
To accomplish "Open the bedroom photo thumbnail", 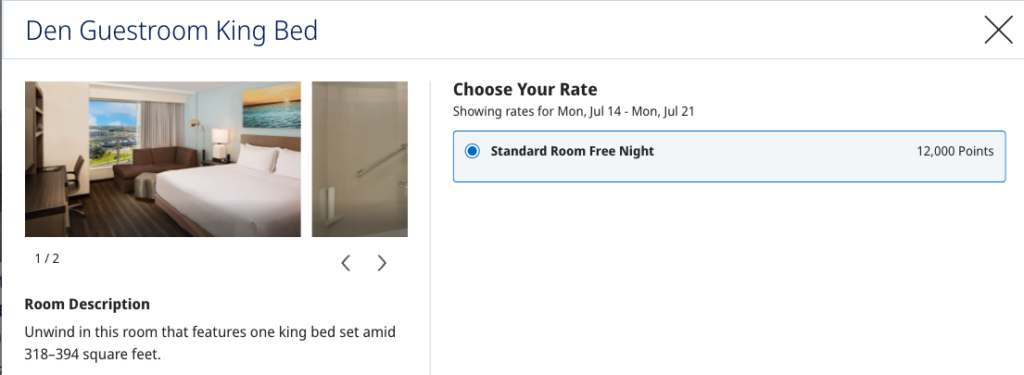I will (x=163, y=159).
